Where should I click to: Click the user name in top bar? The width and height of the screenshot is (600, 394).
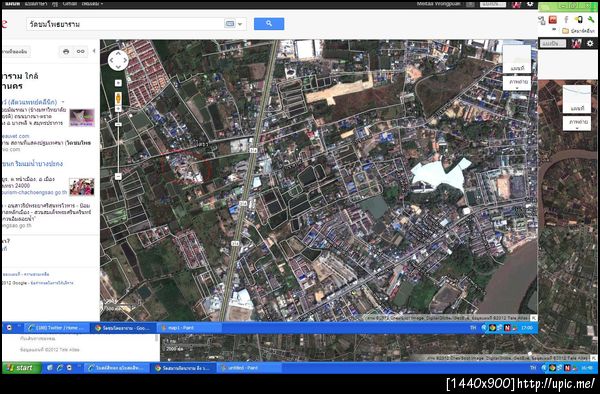pos(439,4)
